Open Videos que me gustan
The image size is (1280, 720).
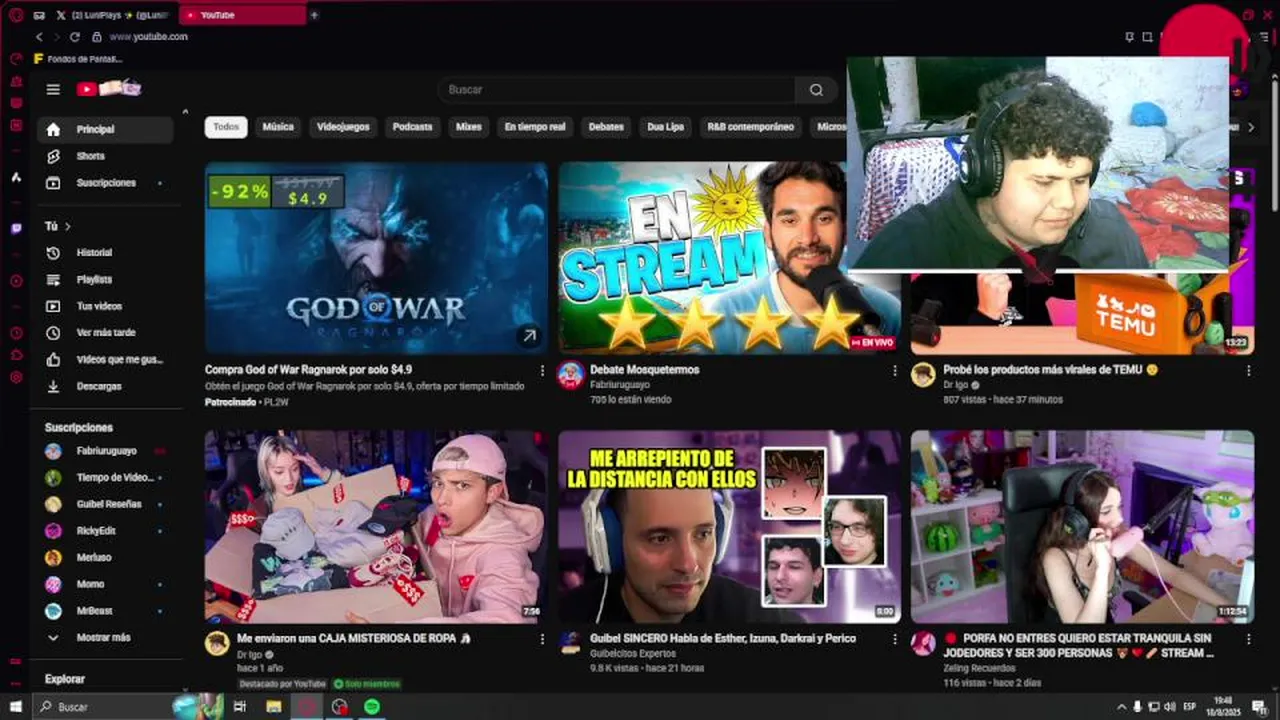coord(105,360)
